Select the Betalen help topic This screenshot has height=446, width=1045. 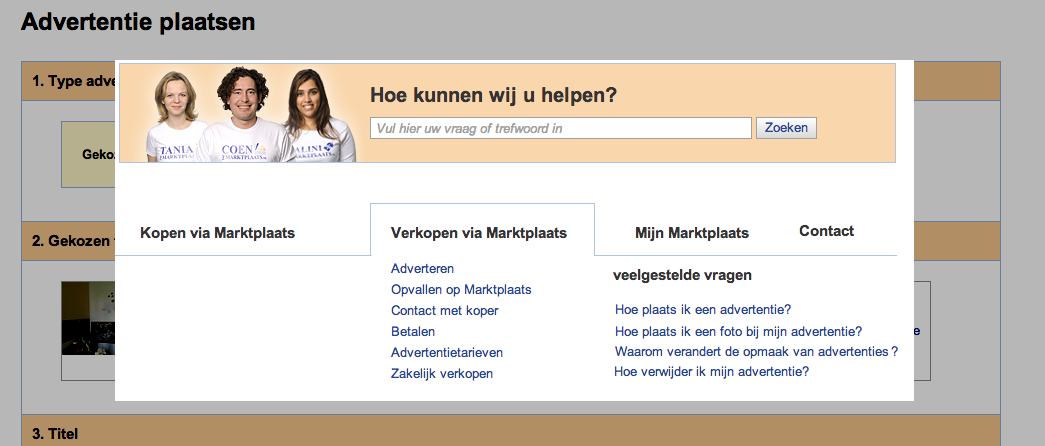coord(413,332)
